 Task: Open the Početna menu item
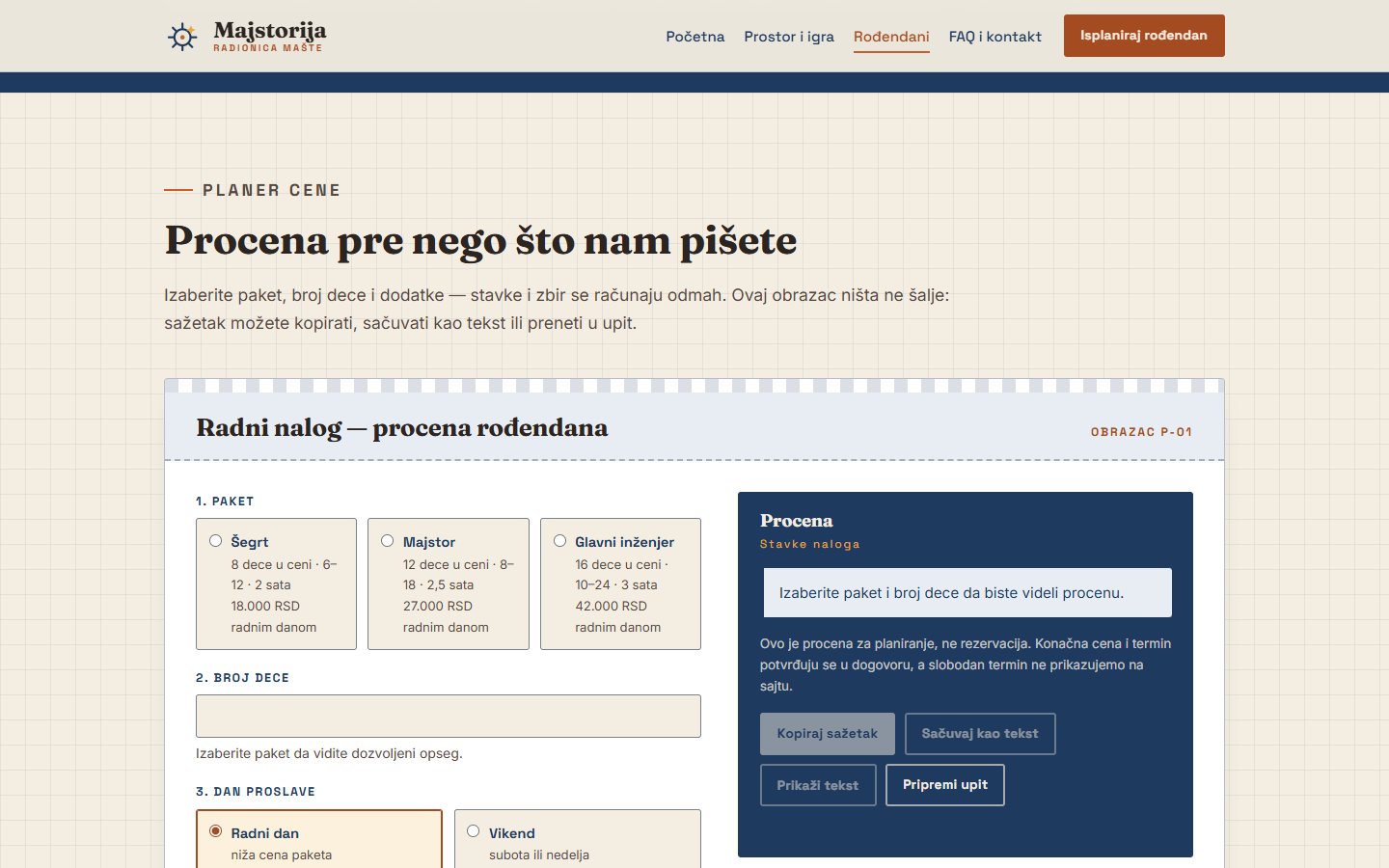694,37
